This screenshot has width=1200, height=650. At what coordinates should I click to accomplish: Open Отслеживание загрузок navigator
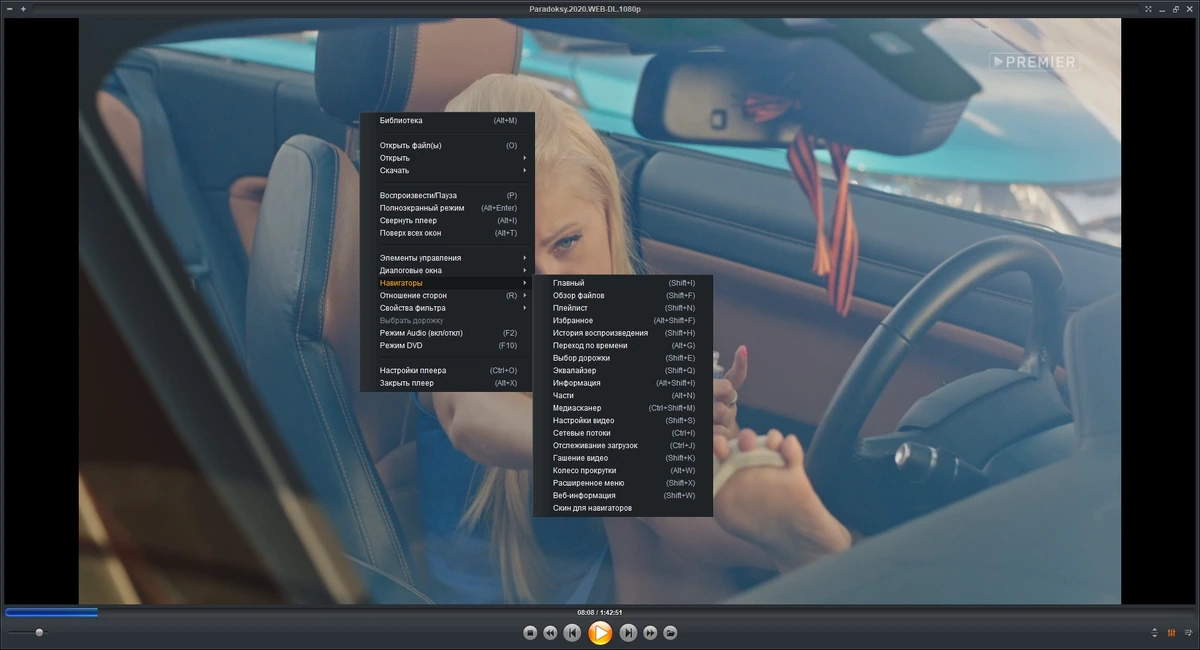623,445
